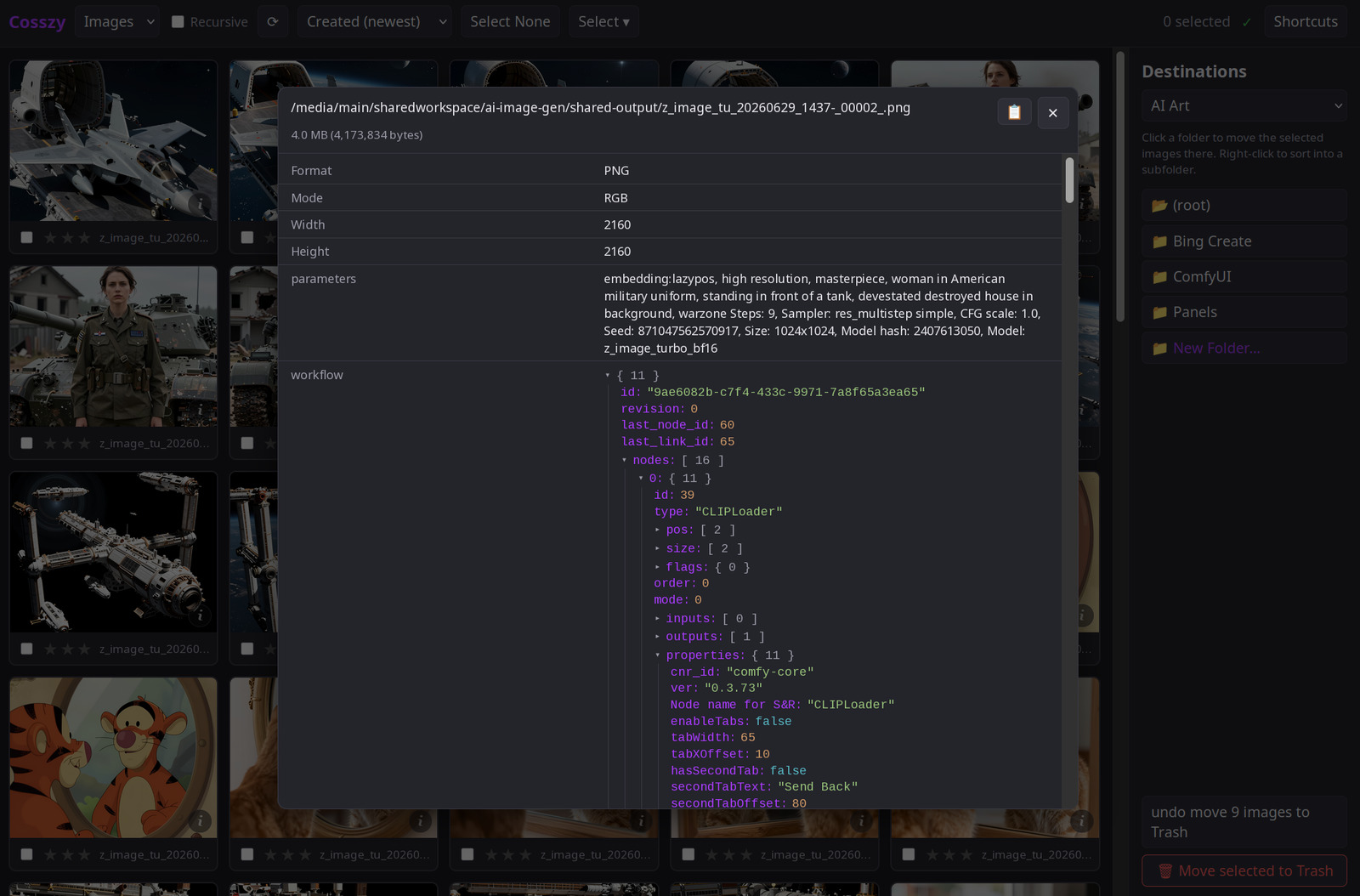The width and height of the screenshot is (1360, 896).
Task: Collapse the root workflow JSON object
Action: [608, 375]
